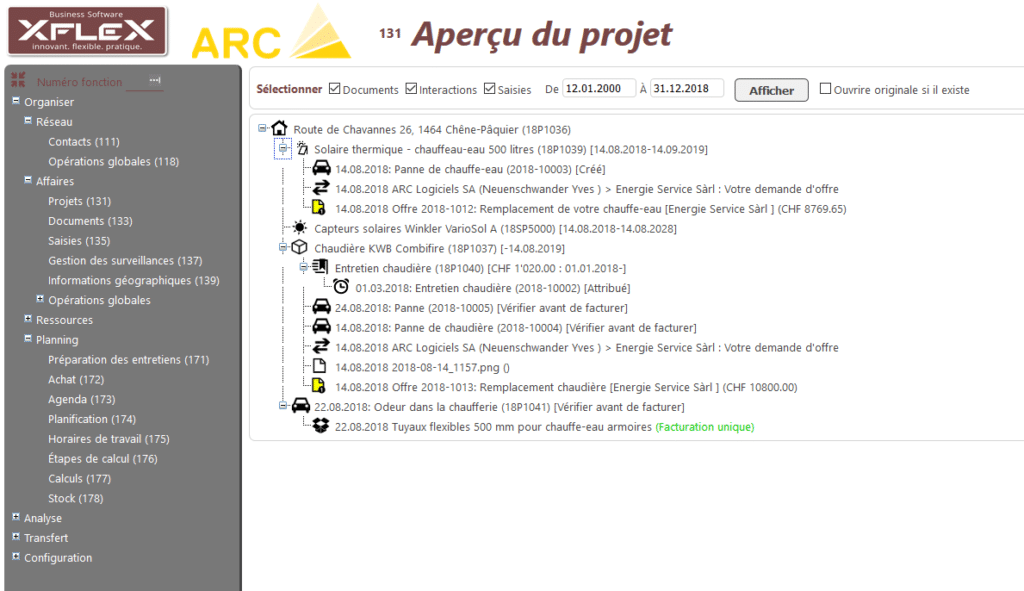Screen dimensions: 1024x591
Task: Expand the Configuration menu section
Action: pyautogui.click(x=16, y=556)
